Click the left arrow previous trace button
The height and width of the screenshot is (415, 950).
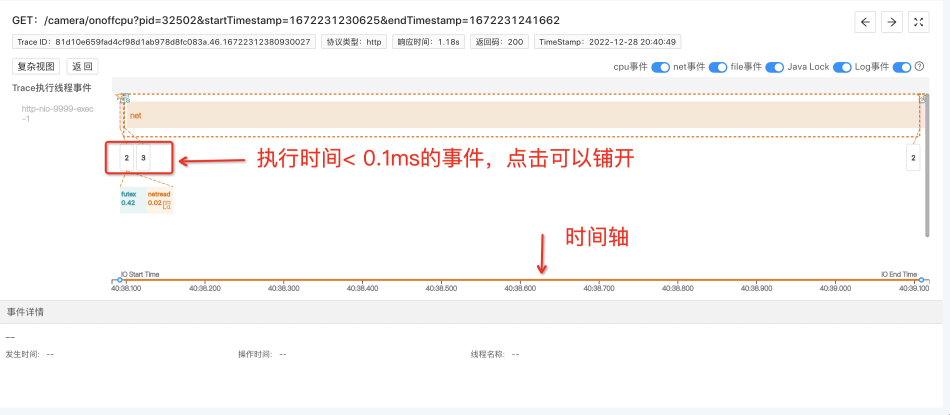[866, 22]
